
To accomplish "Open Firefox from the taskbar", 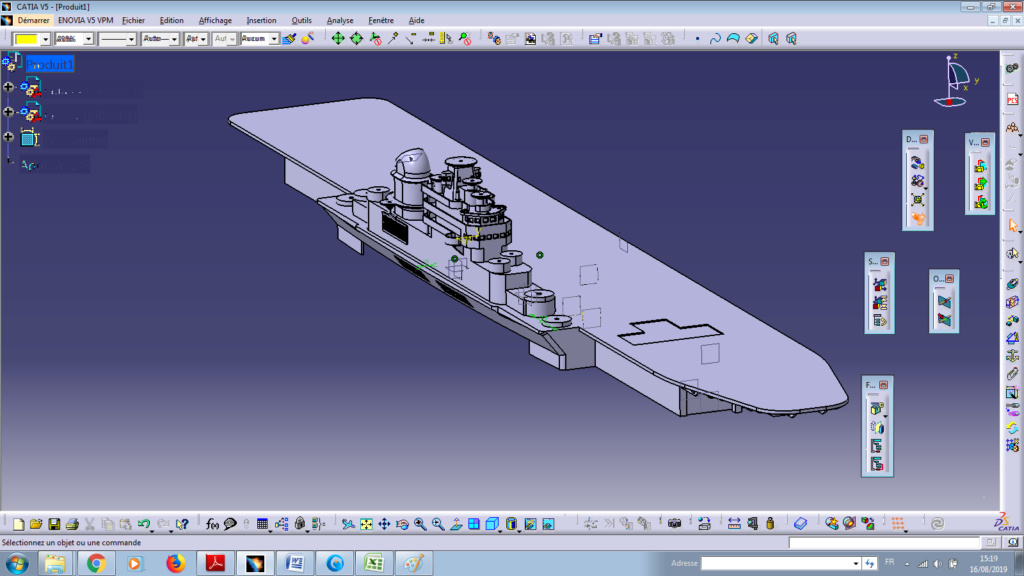I will click(x=176, y=563).
